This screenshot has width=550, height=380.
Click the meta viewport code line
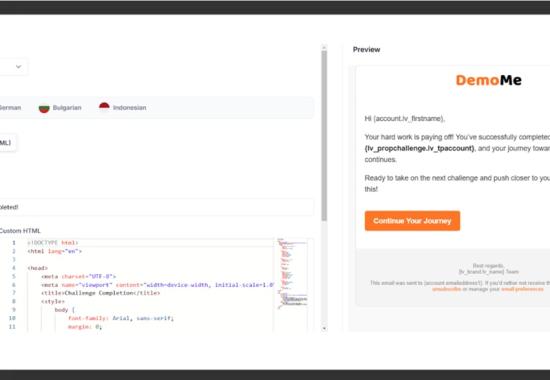157,285
